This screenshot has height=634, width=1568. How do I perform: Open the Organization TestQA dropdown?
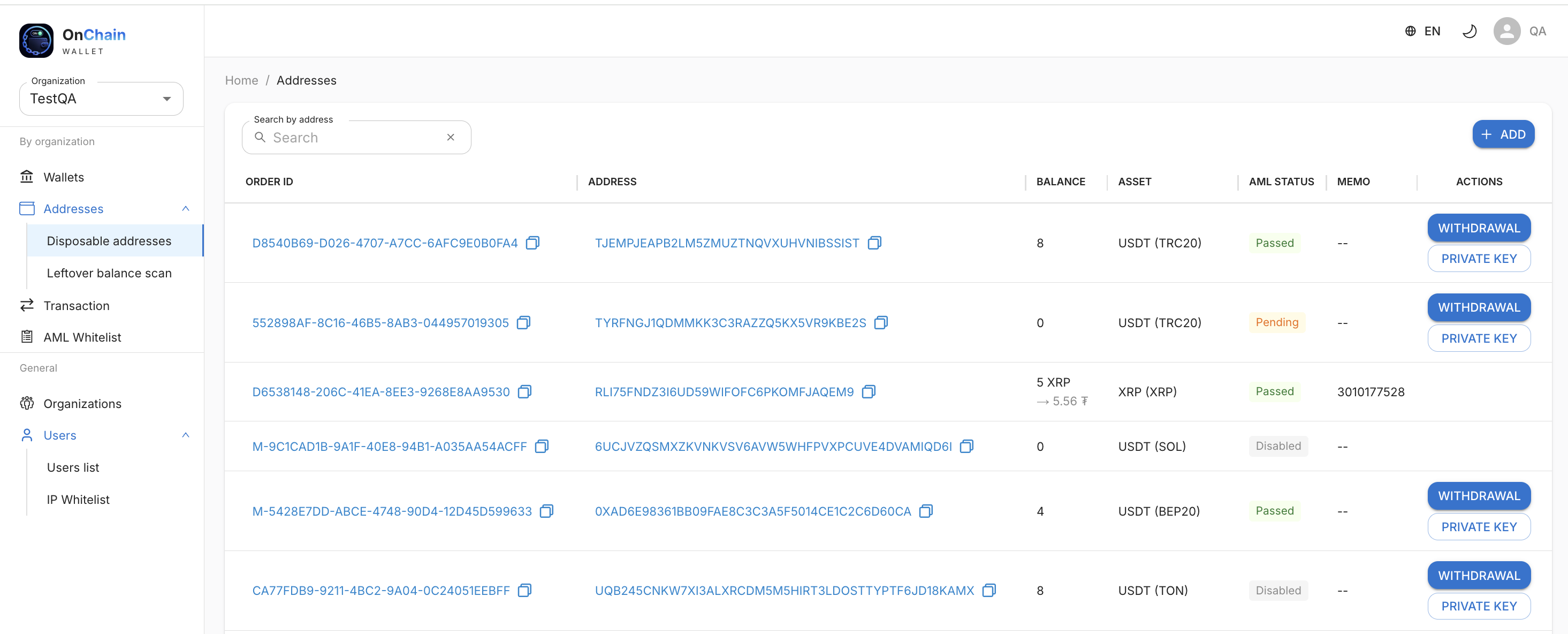pyautogui.click(x=101, y=99)
